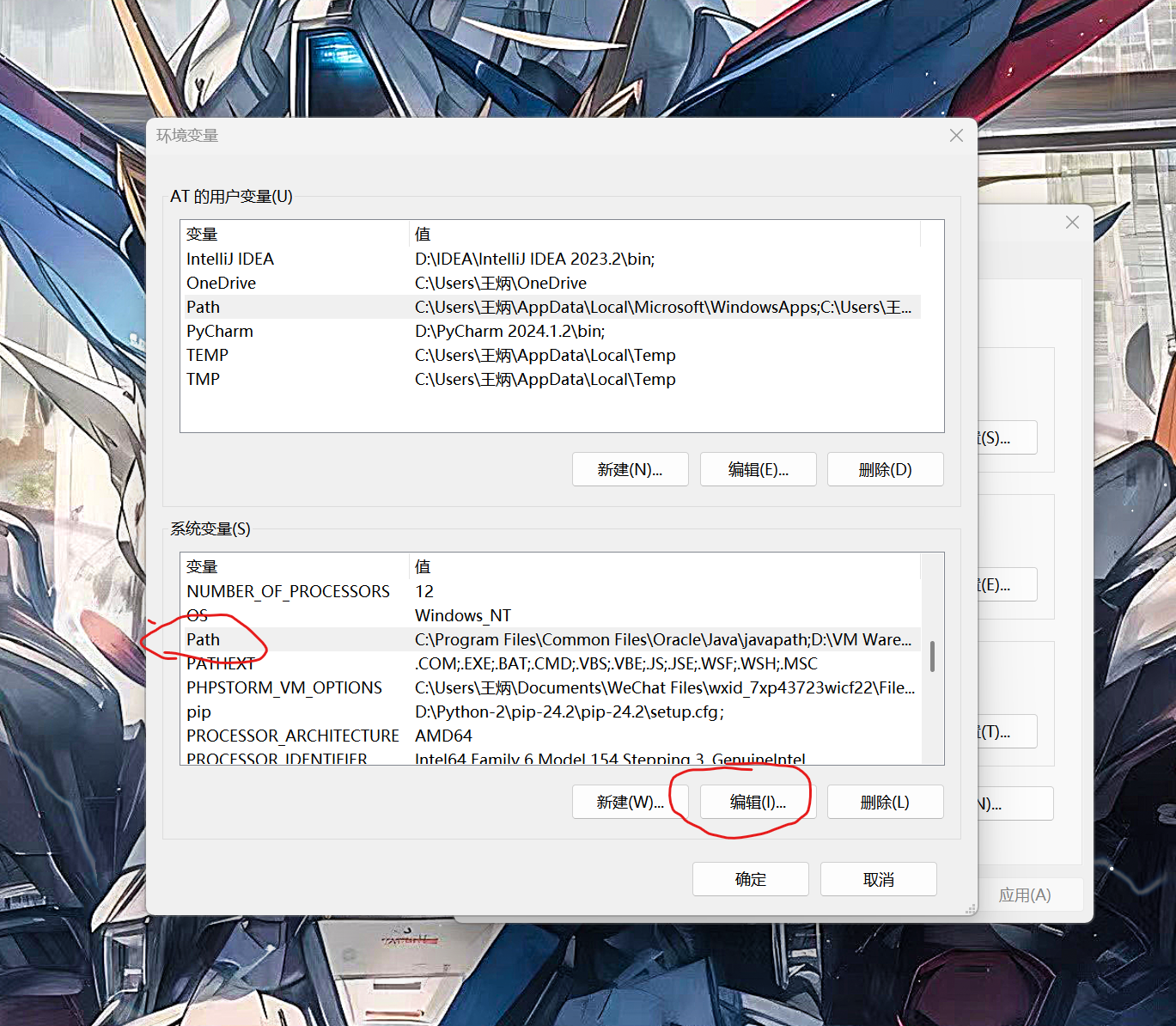Select NUMBER_OF_PROCESSORS system variable
This screenshot has width=1176, height=1026.
tap(550, 591)
